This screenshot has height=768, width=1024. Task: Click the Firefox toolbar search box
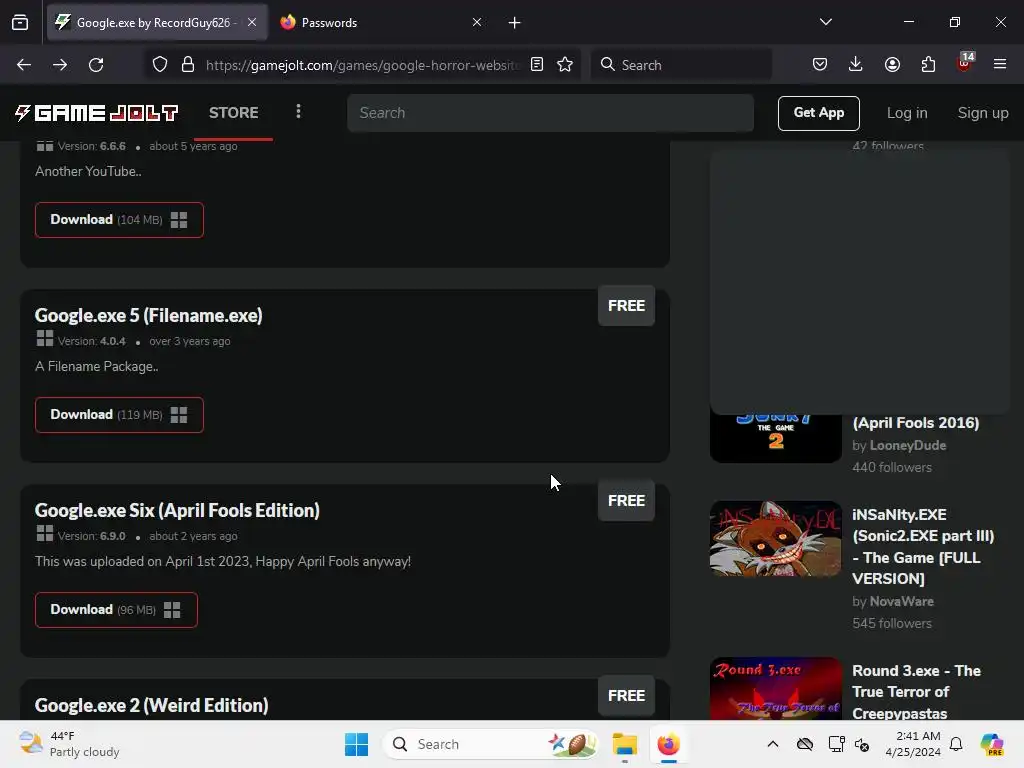[x=681, y=65]
